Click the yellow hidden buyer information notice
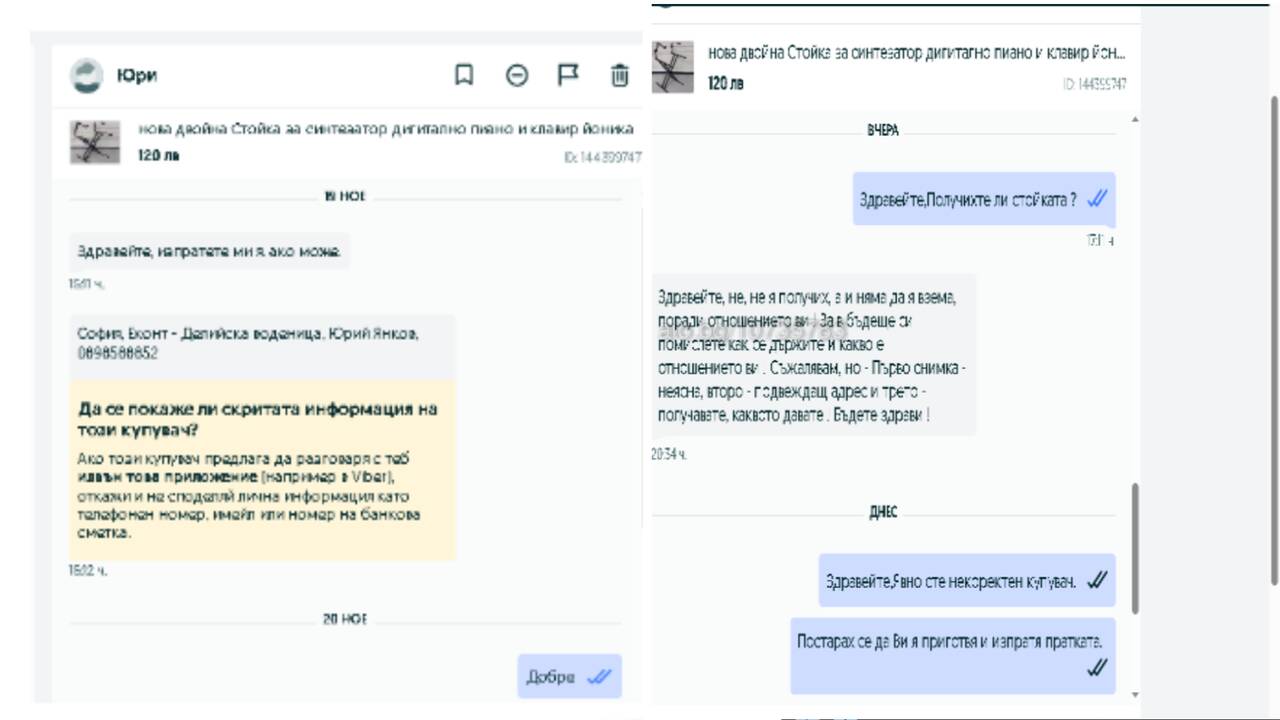This screenshot has width=1280, height=720. (263, 469)
